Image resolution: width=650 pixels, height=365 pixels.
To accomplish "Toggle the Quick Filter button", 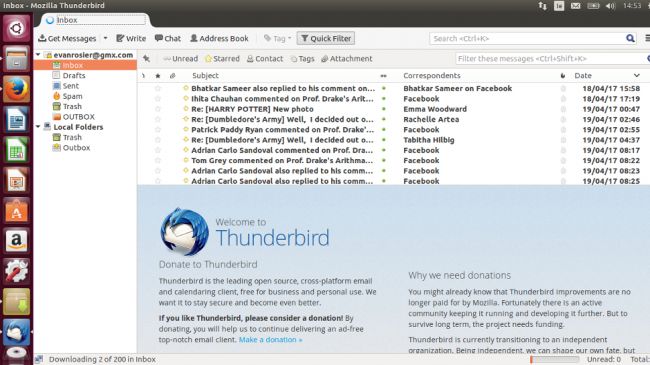I will (326, 39).
